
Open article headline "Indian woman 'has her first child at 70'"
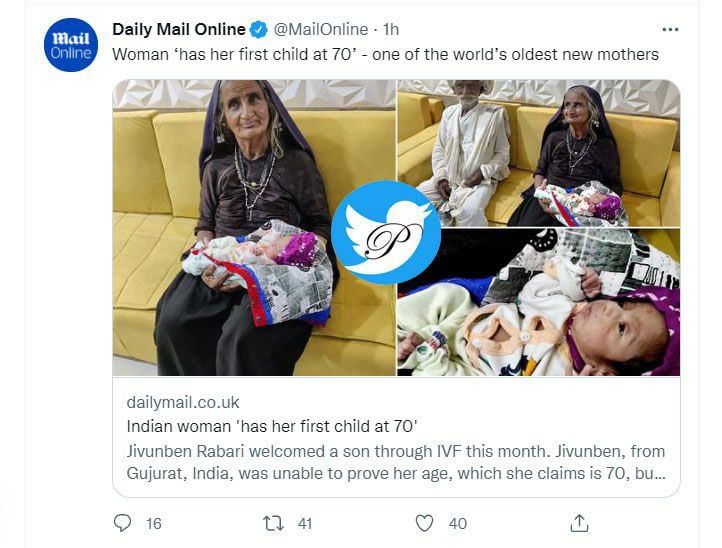tap(272, 426)
